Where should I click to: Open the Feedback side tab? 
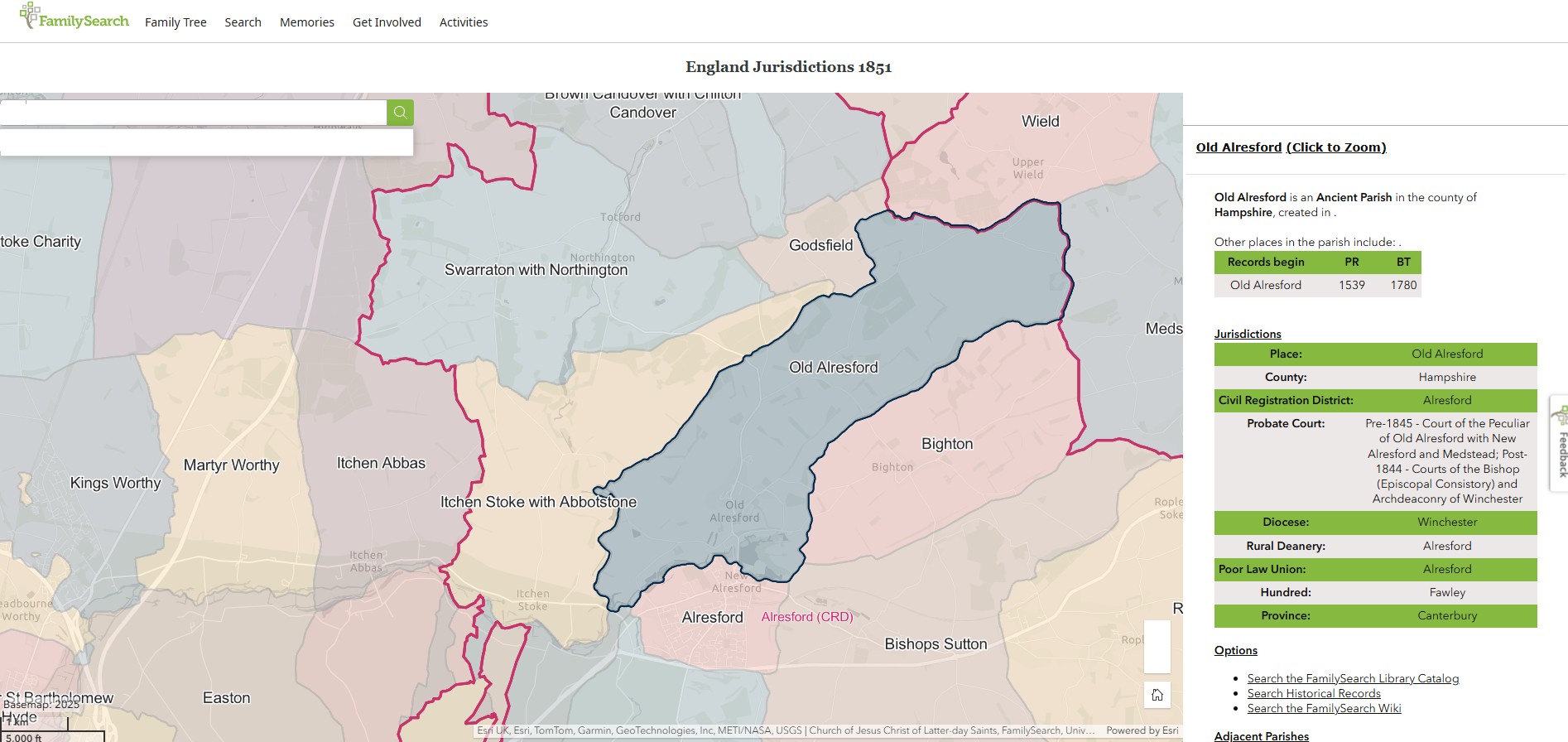click(x=1561, y=443)
